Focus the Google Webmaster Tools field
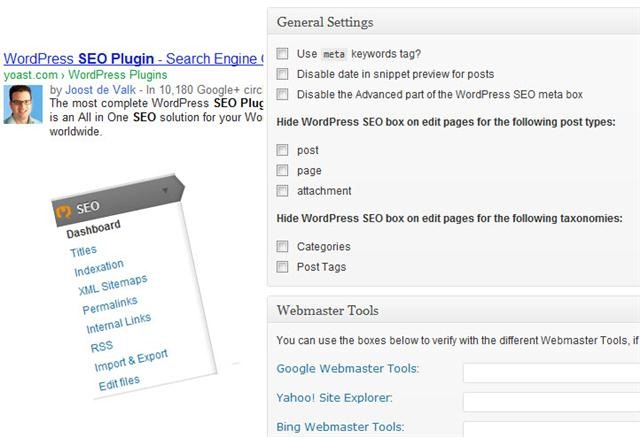The width and height of the screenshot is (640, 437). 551,373
